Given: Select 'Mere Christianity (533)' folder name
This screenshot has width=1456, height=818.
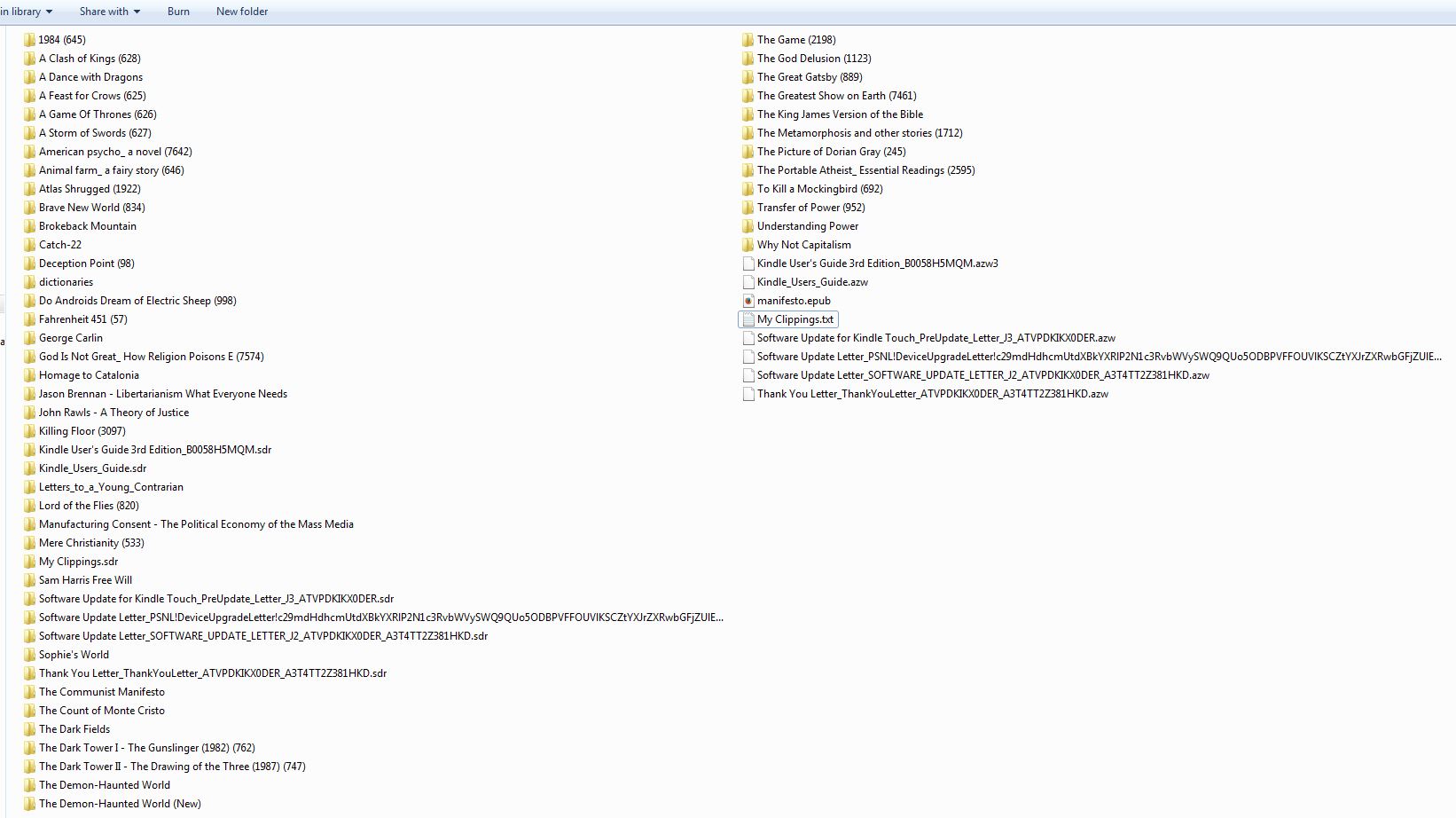Looking at the screenshot, I should (91, 543).
